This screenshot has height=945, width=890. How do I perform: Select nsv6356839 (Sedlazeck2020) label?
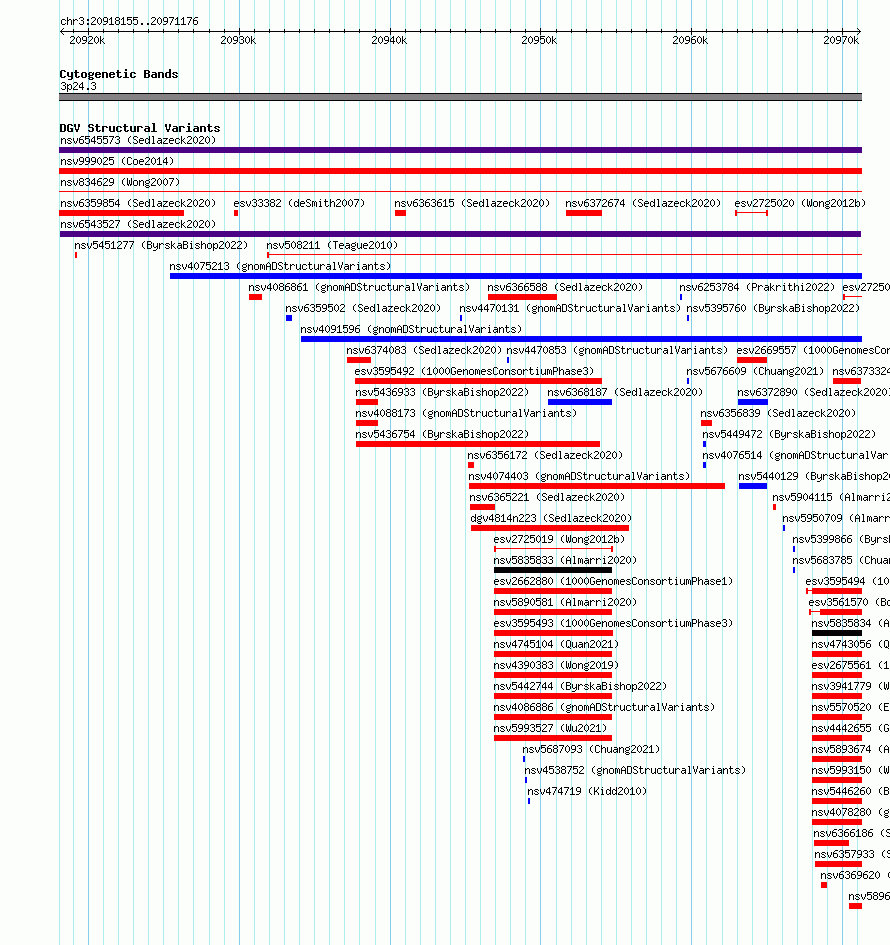click(779, 413)
